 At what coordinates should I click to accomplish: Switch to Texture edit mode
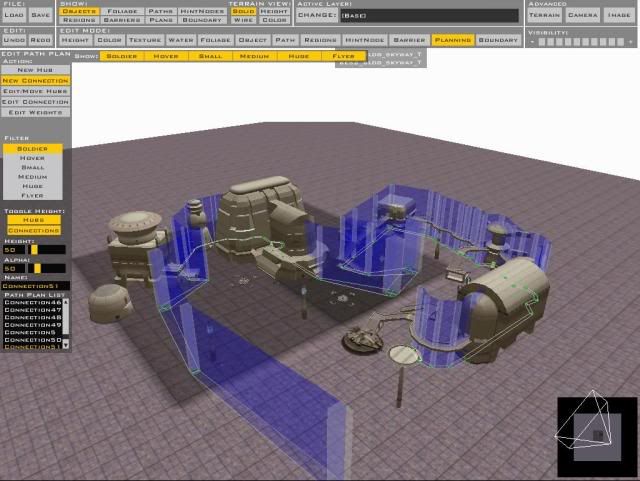click(x=145, y=40)
